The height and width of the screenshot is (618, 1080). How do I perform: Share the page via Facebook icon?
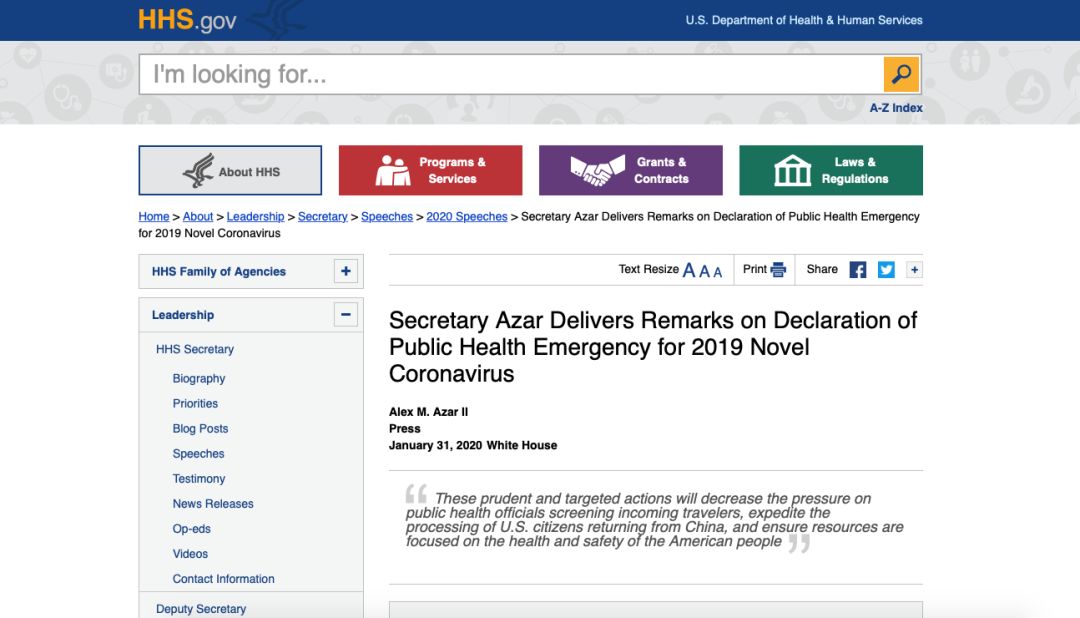click(x=858, y=270)
